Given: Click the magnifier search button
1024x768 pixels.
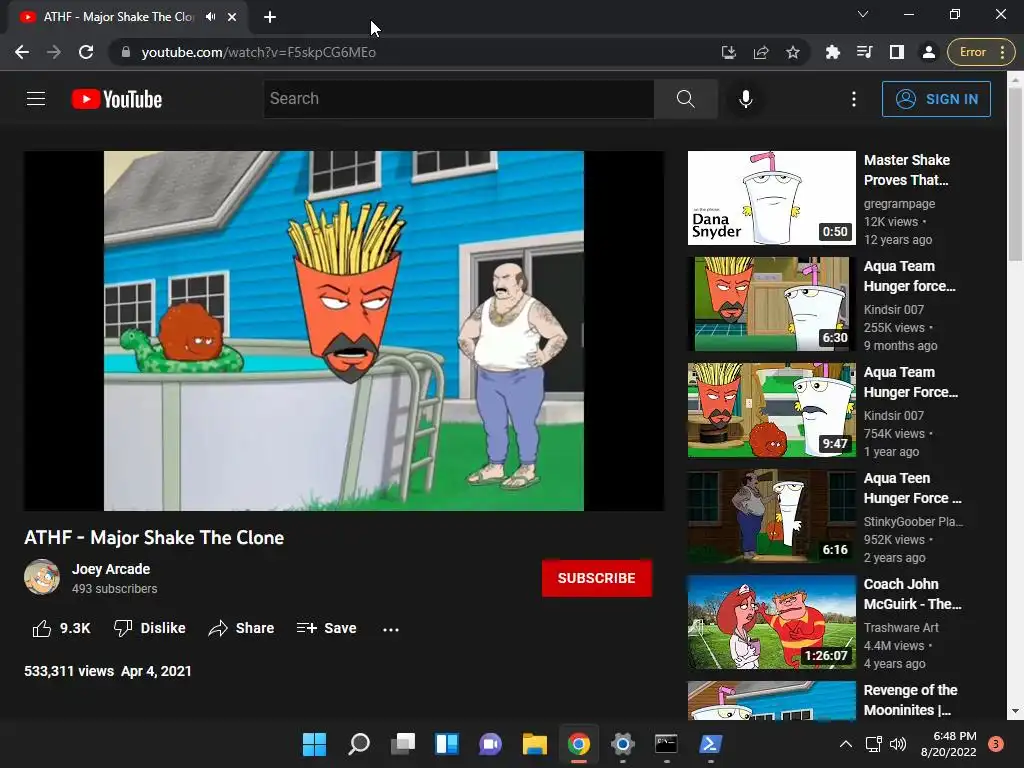Looking at the screenshot, I should coord(686,99).
